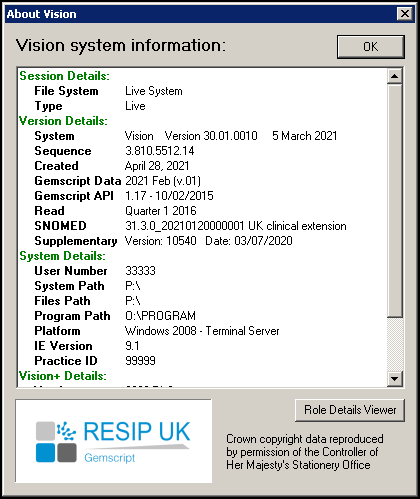420x499 pixels.
Task: Click Gemscript Data value 2021 Feb (v.01)
Action: (x=163, y=181)
